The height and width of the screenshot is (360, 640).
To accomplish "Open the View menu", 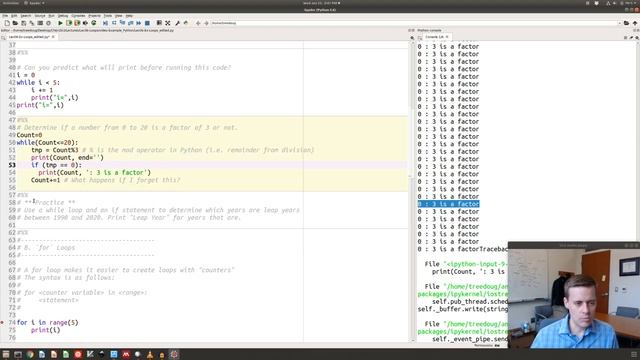I will [x=119, y=16].
